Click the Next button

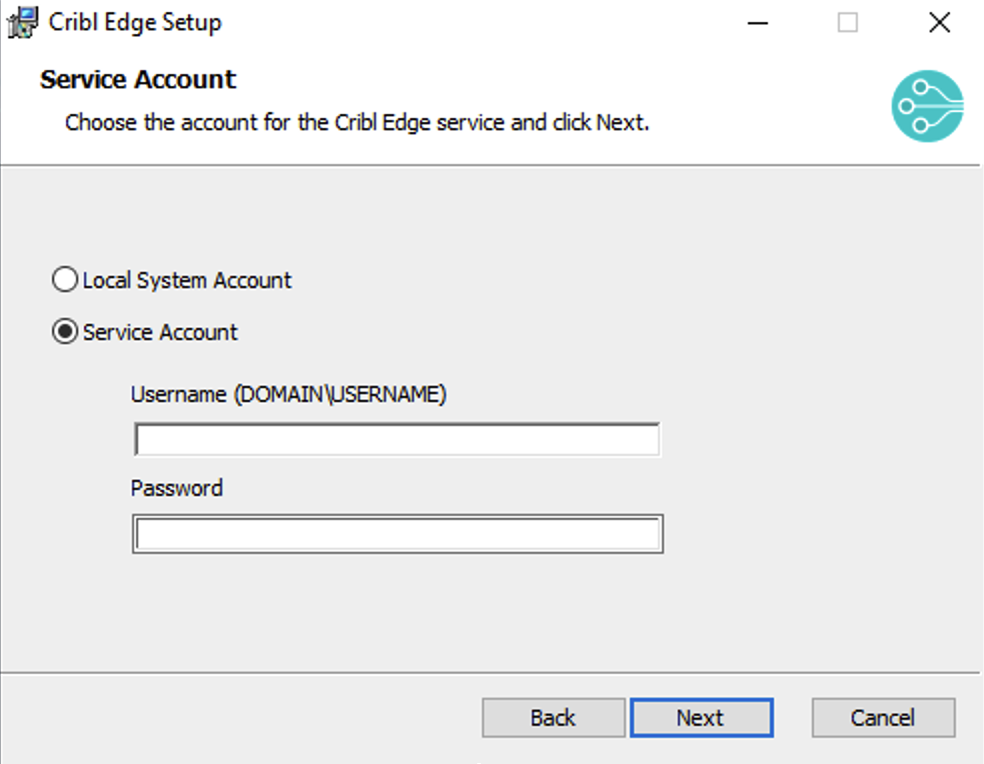(x=701, y=717)
